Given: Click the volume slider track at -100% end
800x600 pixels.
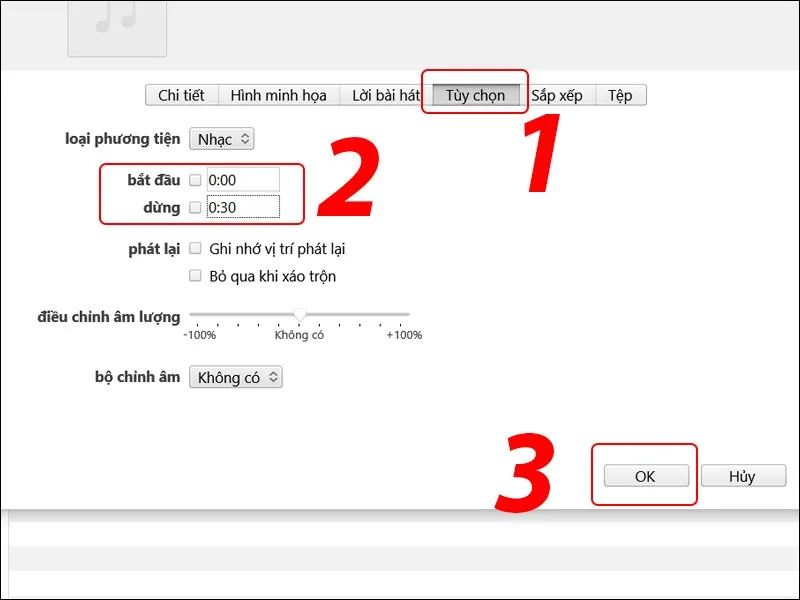Looking at the screenshot, I should click(x=193, y=315).
